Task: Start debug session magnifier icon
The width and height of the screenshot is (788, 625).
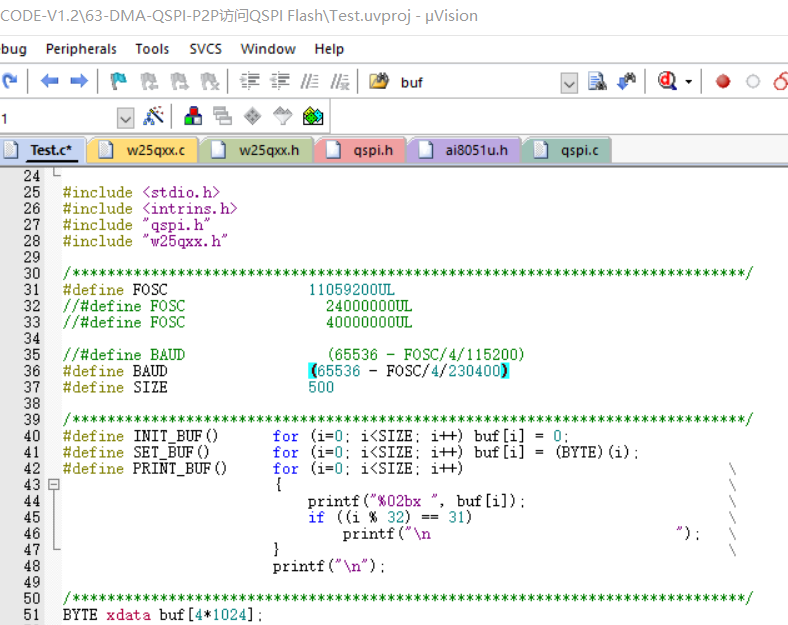Action: click(667, 80)
